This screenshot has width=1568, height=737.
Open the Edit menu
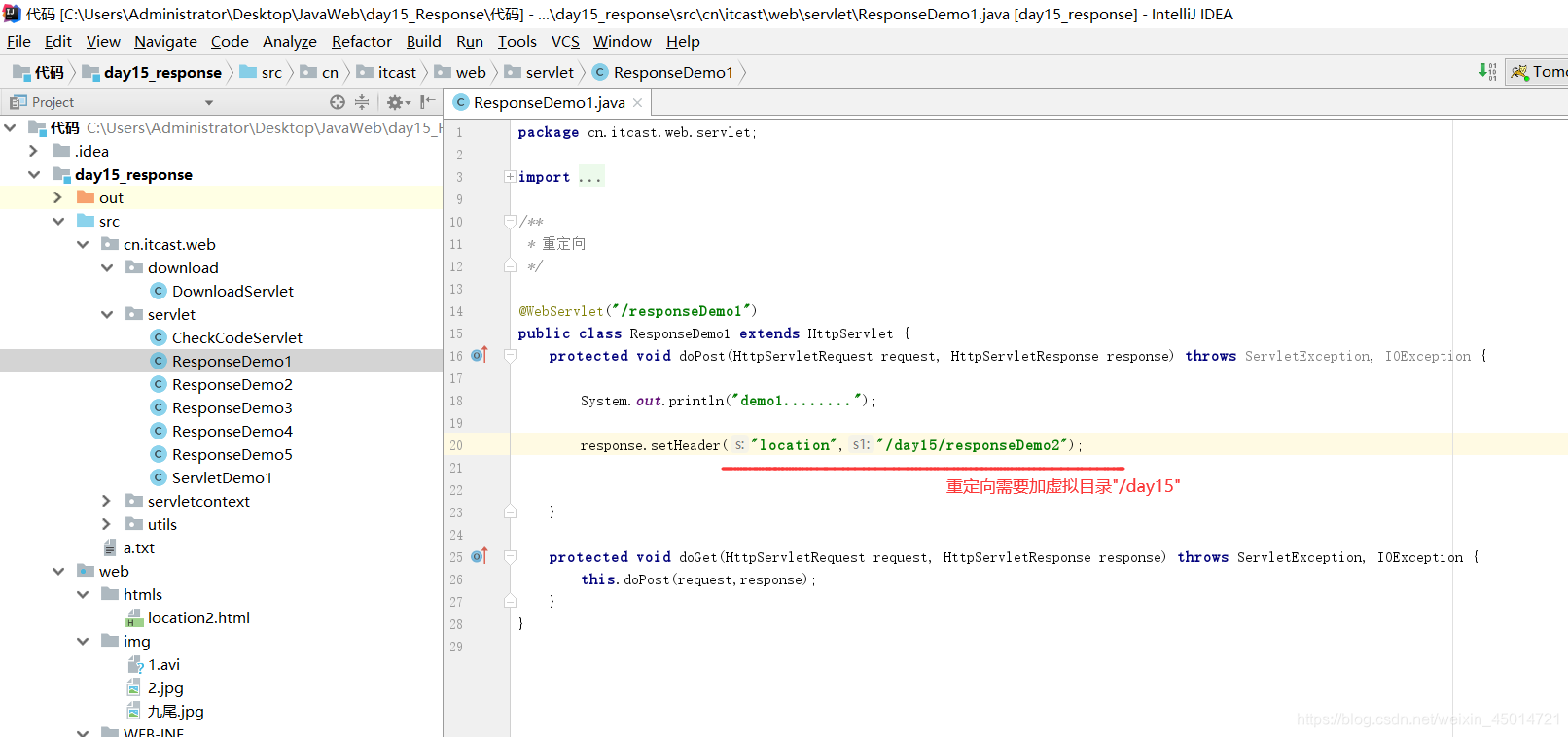tap(58, 41)
